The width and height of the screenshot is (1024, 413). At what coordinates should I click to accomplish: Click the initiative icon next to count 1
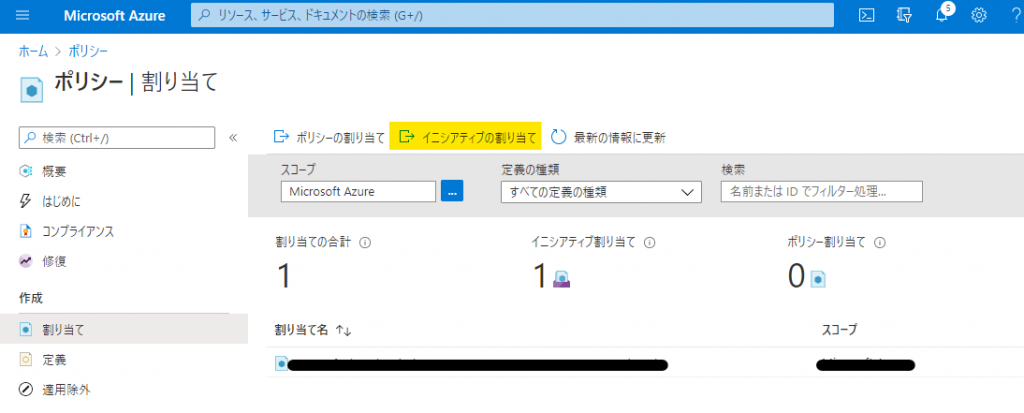[x=562, y=279]
